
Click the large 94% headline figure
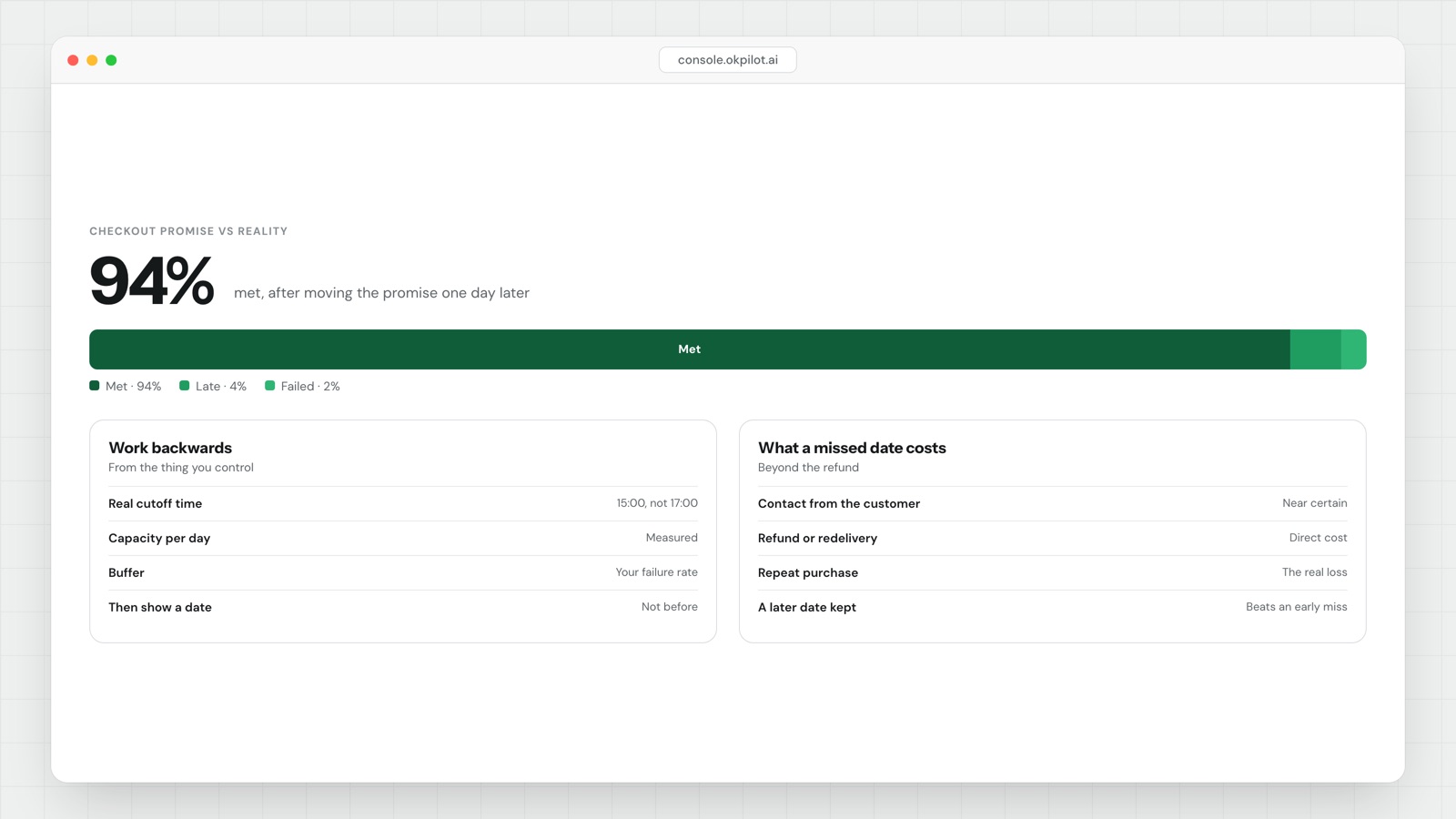152,280
